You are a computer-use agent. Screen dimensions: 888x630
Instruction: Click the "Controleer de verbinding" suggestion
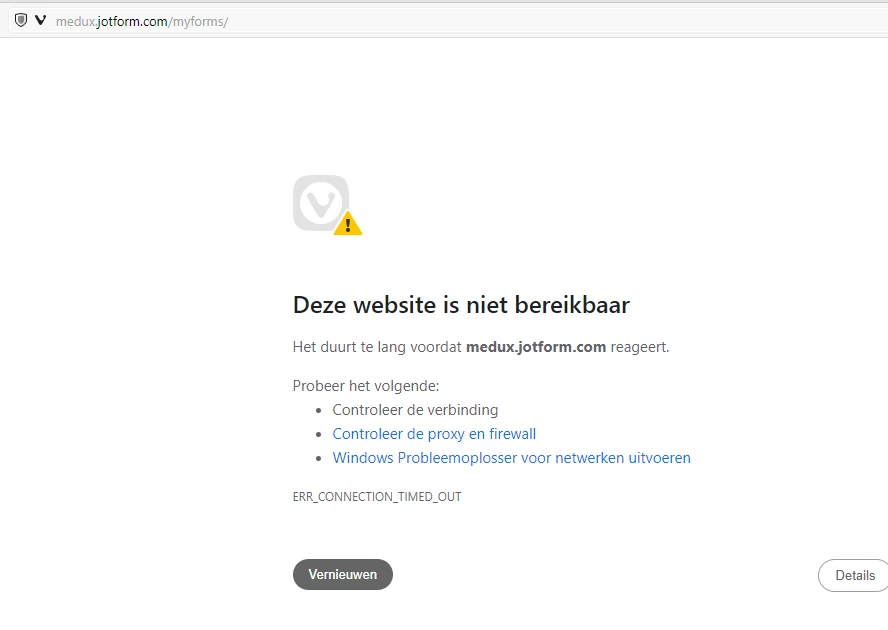click(x=415, y=409)
